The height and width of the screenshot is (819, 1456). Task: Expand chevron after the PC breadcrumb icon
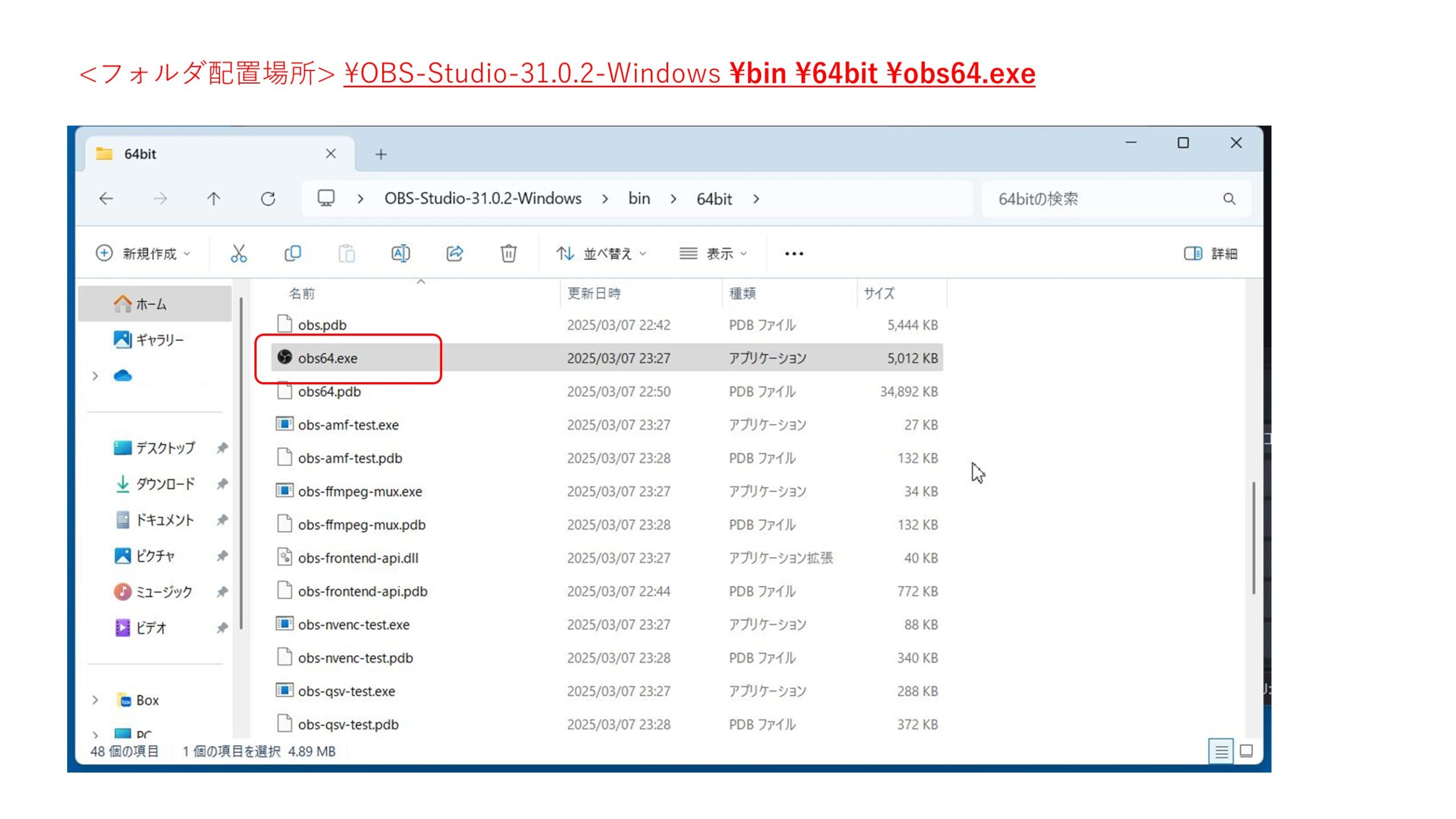tap(360, 199)
